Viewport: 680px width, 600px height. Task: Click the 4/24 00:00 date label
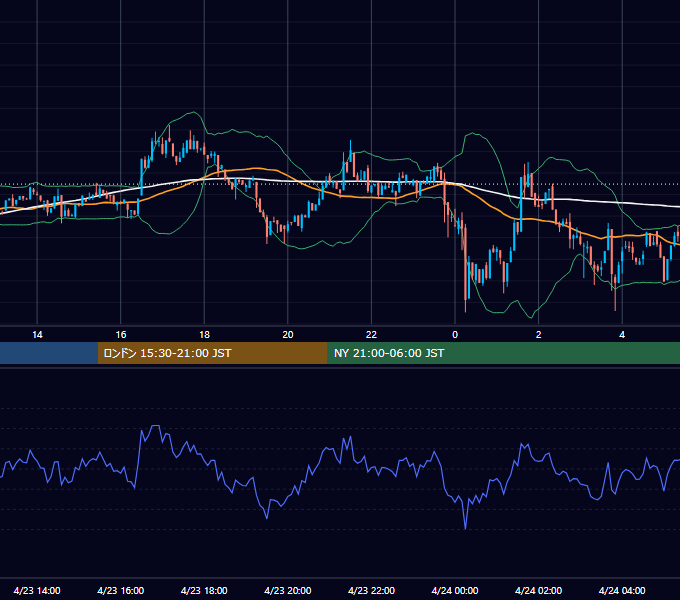[455, 590]
